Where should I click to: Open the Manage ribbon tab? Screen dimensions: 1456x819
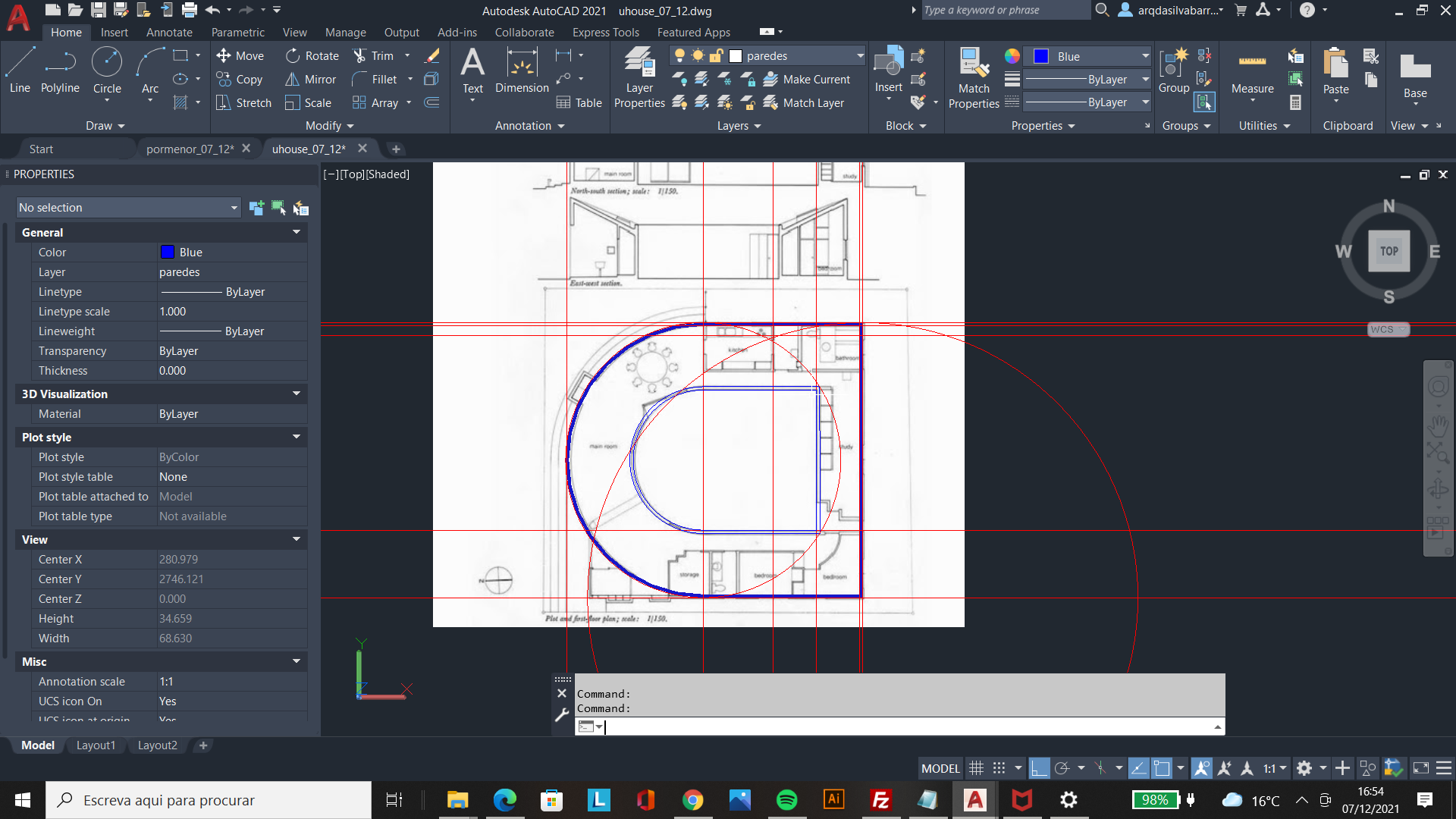pyautogui.click(x=345, y=32)
